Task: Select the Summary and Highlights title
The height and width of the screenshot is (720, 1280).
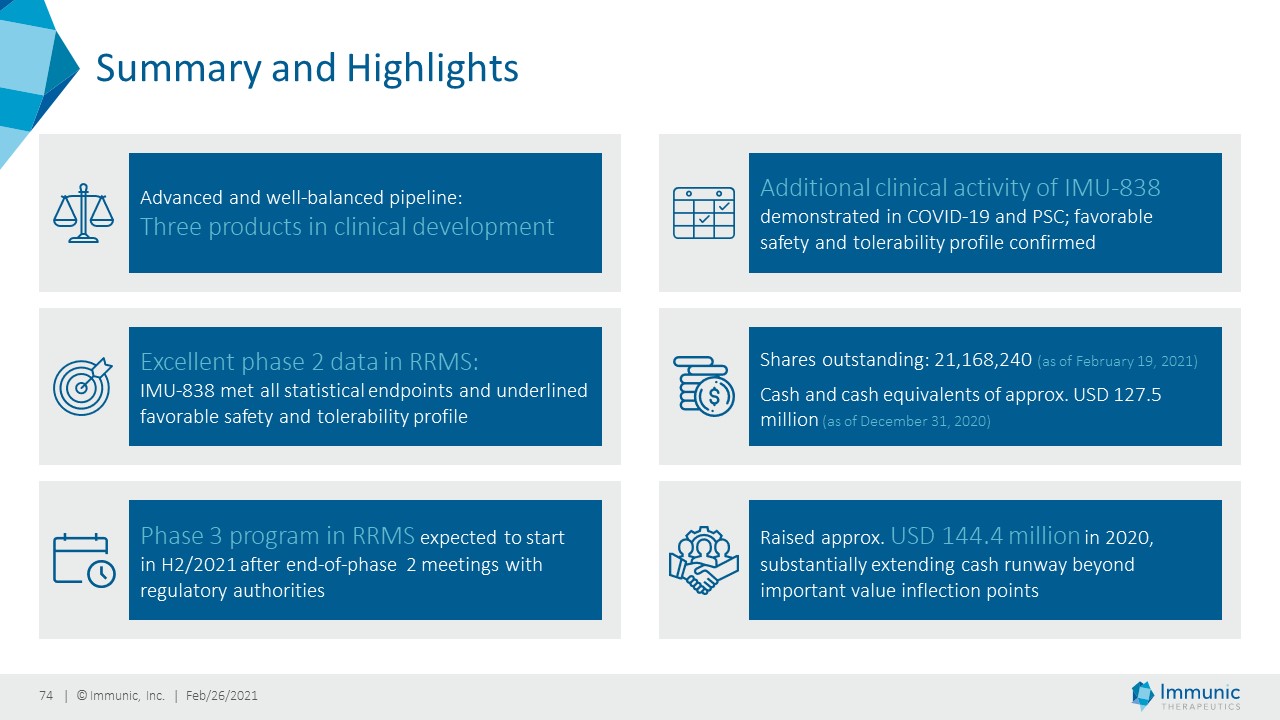Action: [307, 68]
